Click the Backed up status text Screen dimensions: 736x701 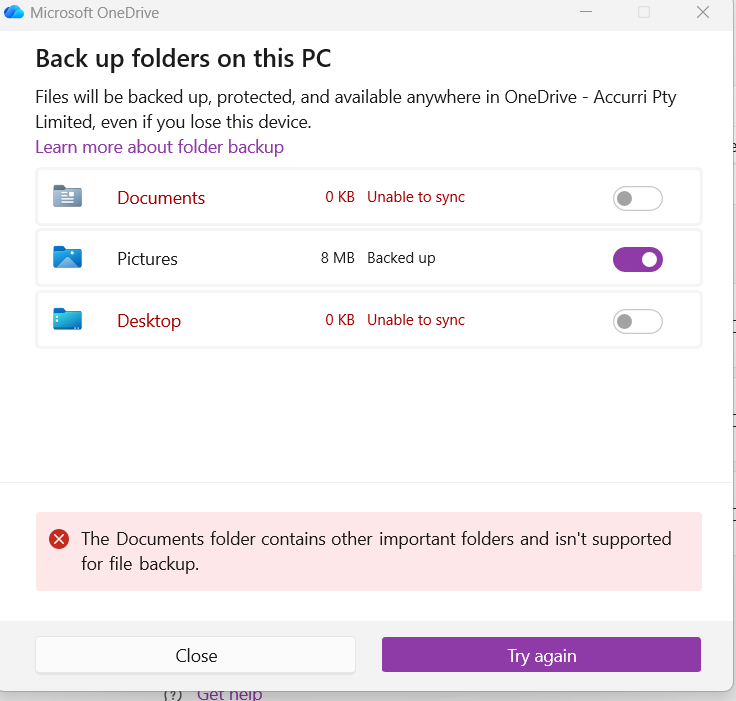pos(401,258)
